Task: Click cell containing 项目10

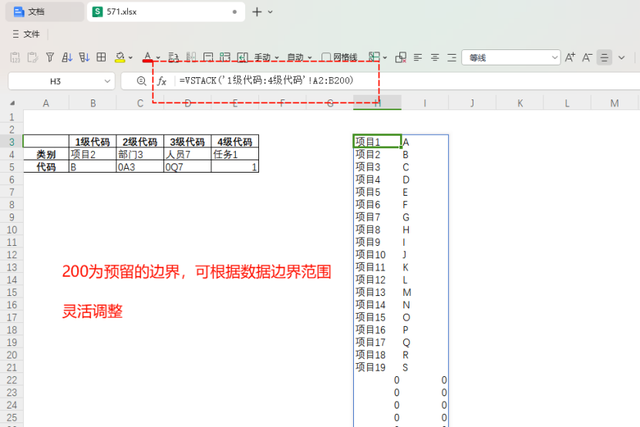Action: (x=377, y=255)
